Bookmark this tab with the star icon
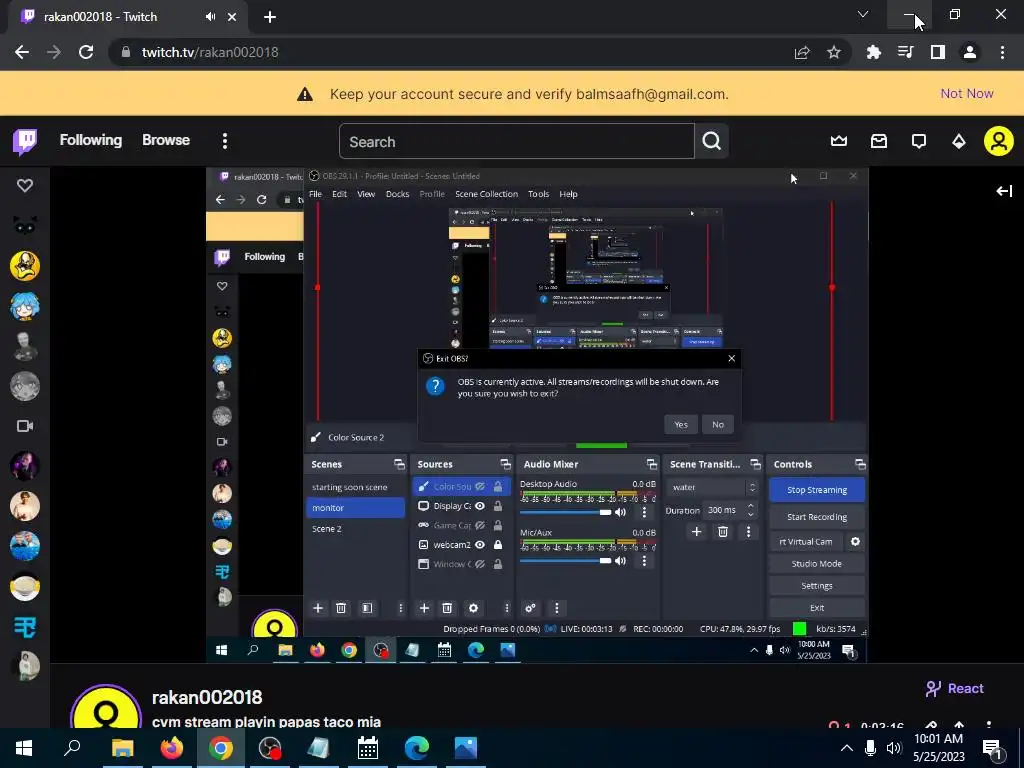 [x=834, y=52]
